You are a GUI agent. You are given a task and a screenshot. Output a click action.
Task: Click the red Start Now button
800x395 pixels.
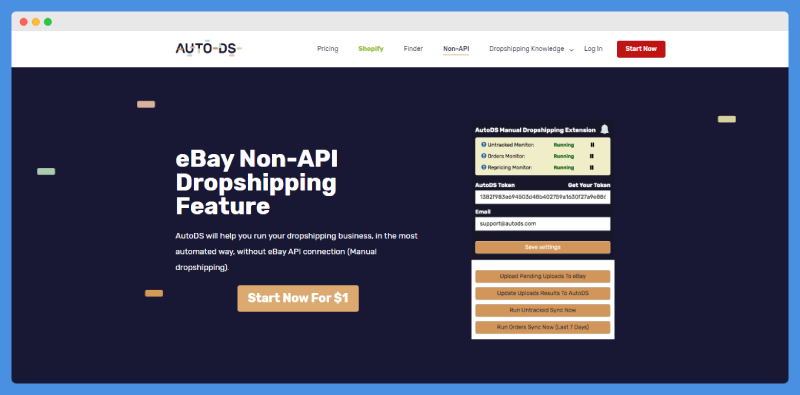[x=641, y=49]
